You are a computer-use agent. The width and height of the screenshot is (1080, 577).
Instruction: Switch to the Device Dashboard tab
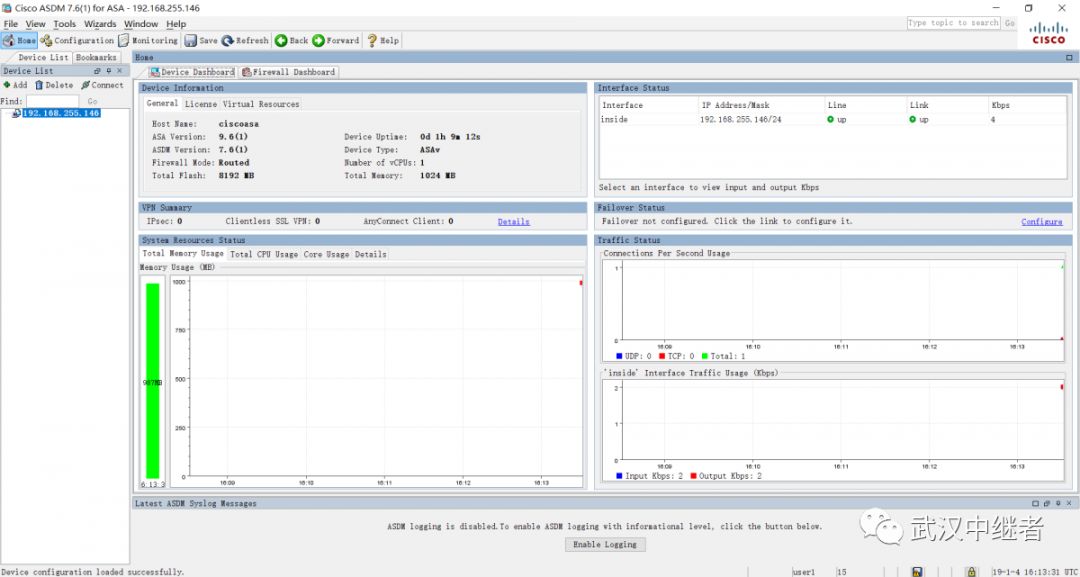192,72
